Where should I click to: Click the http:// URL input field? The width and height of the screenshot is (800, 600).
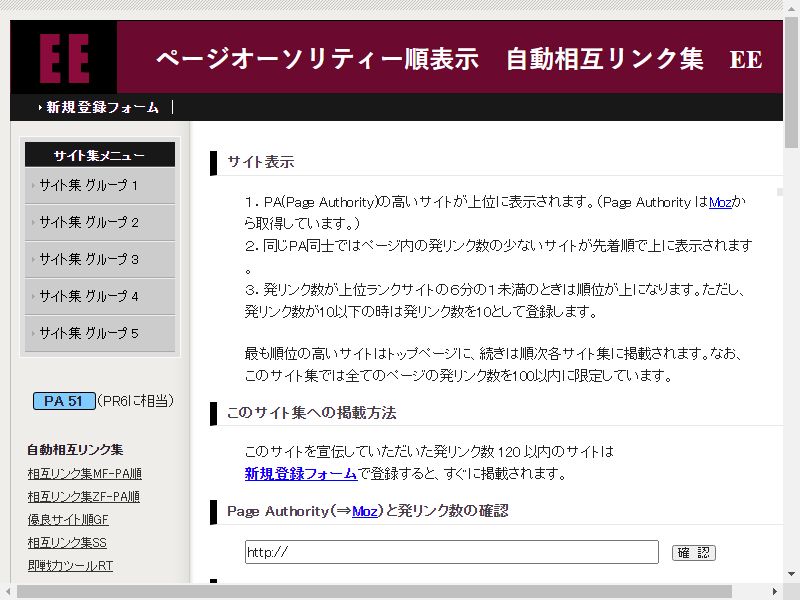452,552
